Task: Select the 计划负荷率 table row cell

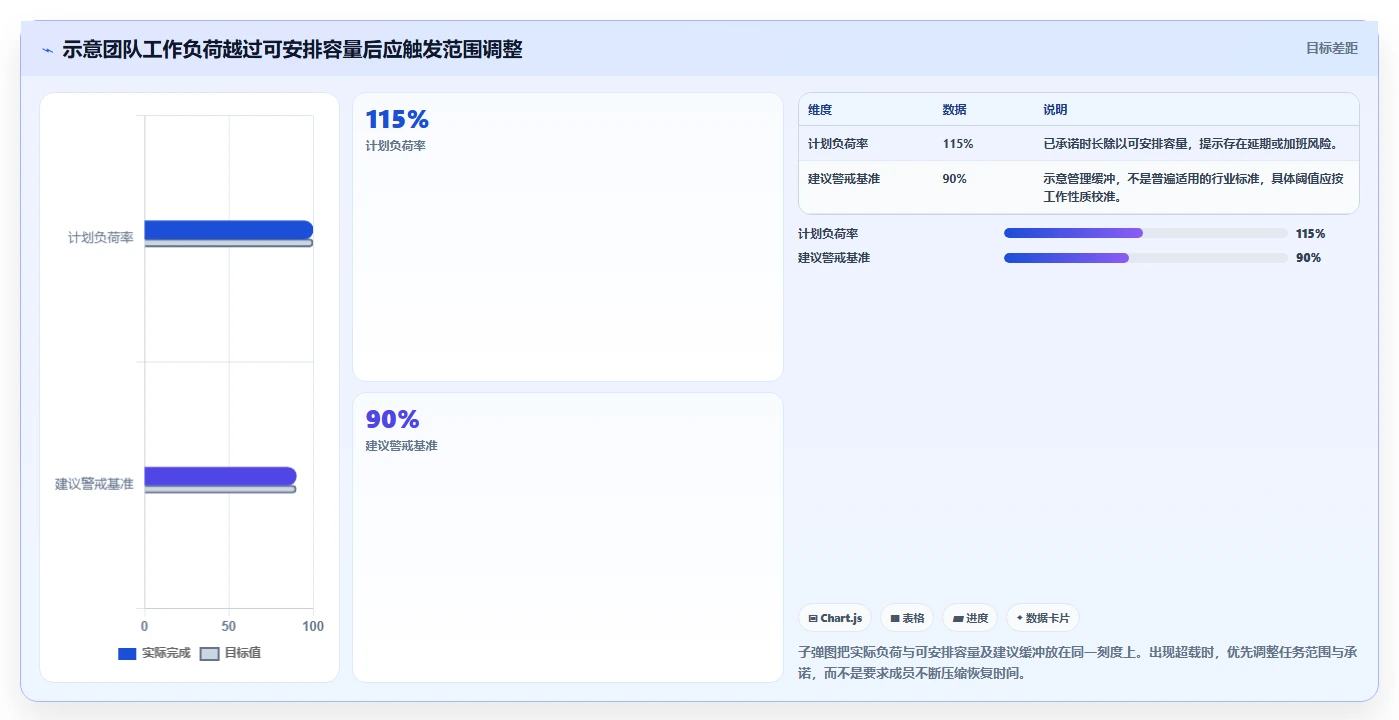Action: tap(838, 144)
